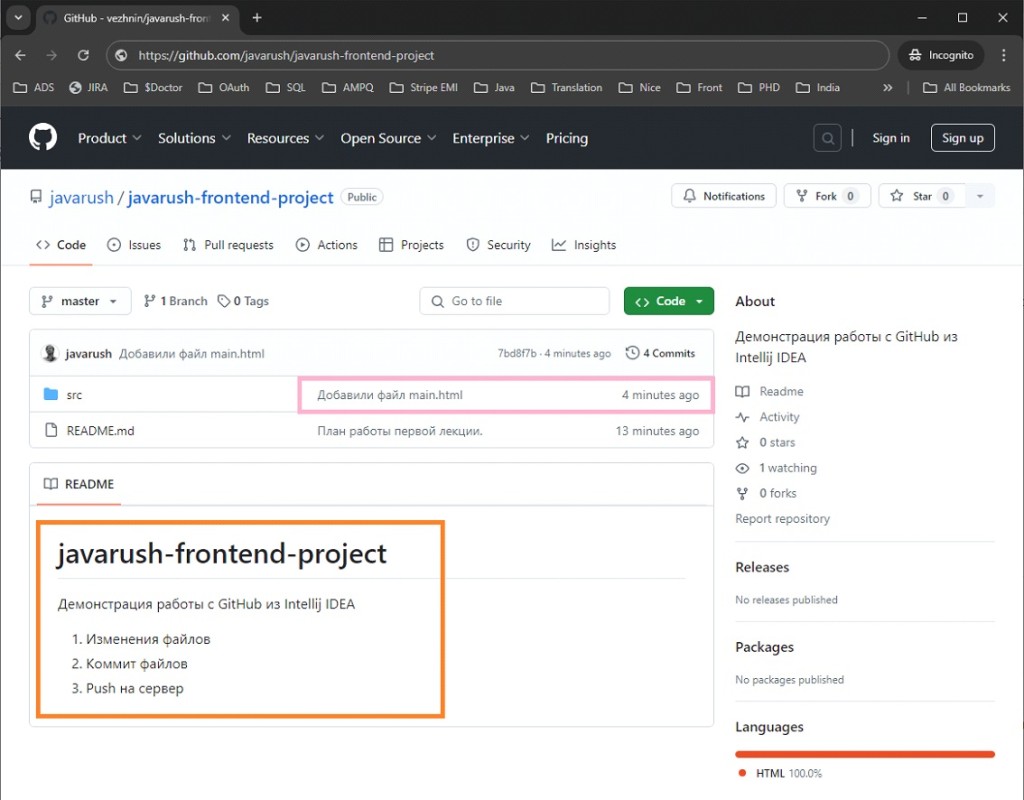
Task: Click the HTML language bar
Action: tap(864, 754)
